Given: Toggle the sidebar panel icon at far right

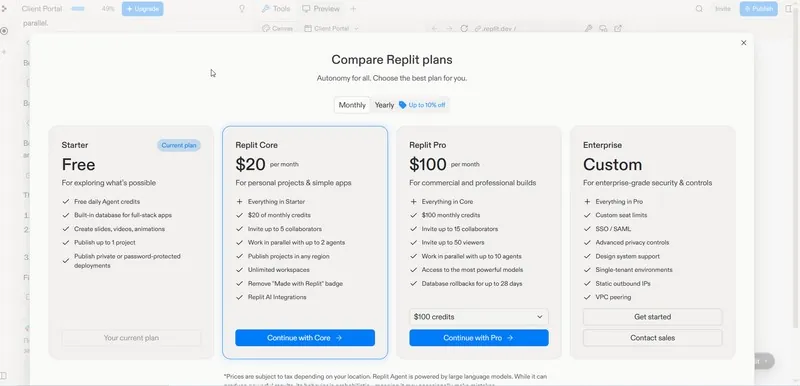Looking at the screenshot, I should [789, 9].
